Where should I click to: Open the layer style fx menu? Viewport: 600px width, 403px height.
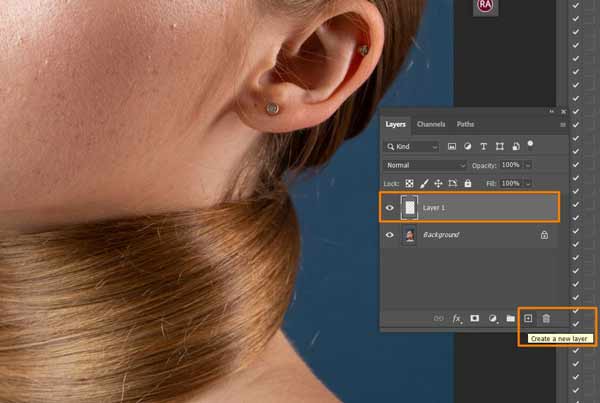[457, 318]
